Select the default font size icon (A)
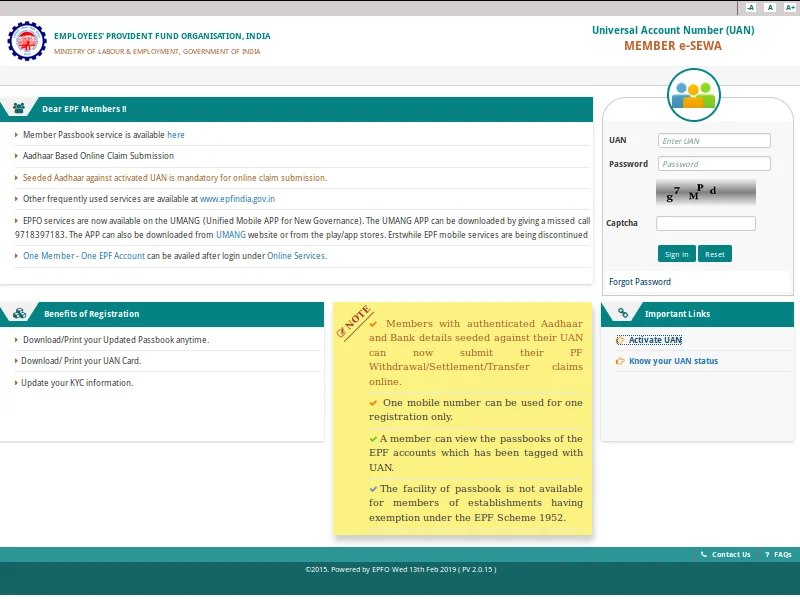The width and height of the screenshot is (800, 600). point(770,7)
